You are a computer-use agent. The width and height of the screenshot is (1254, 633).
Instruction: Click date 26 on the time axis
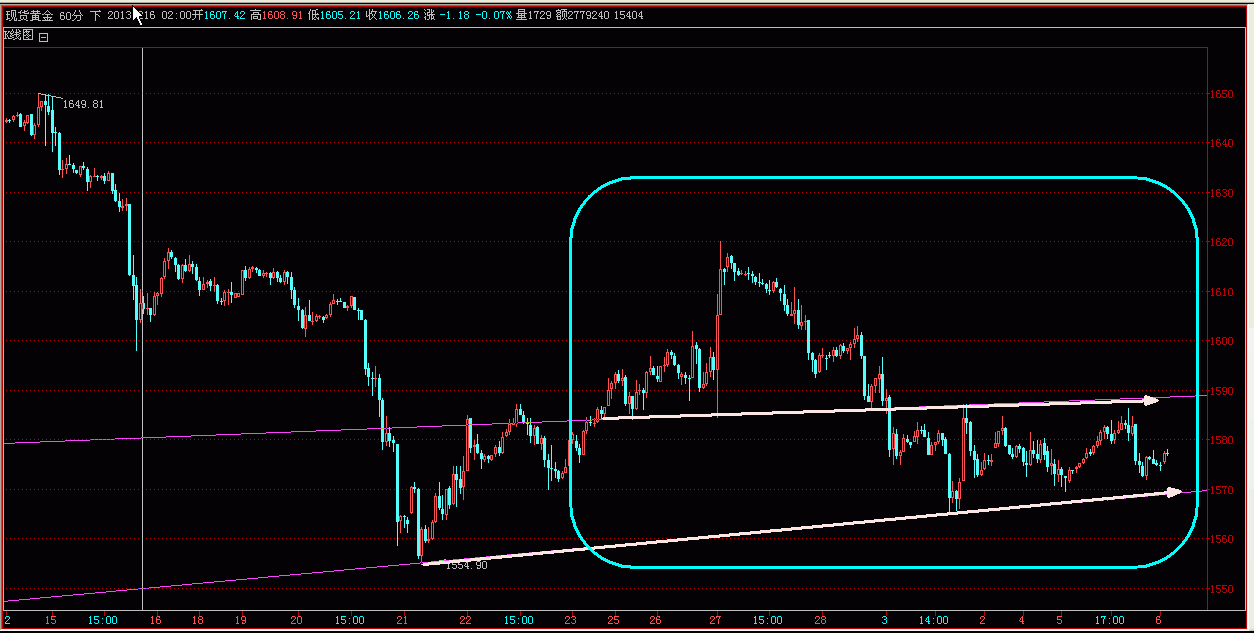click(655, 620)
